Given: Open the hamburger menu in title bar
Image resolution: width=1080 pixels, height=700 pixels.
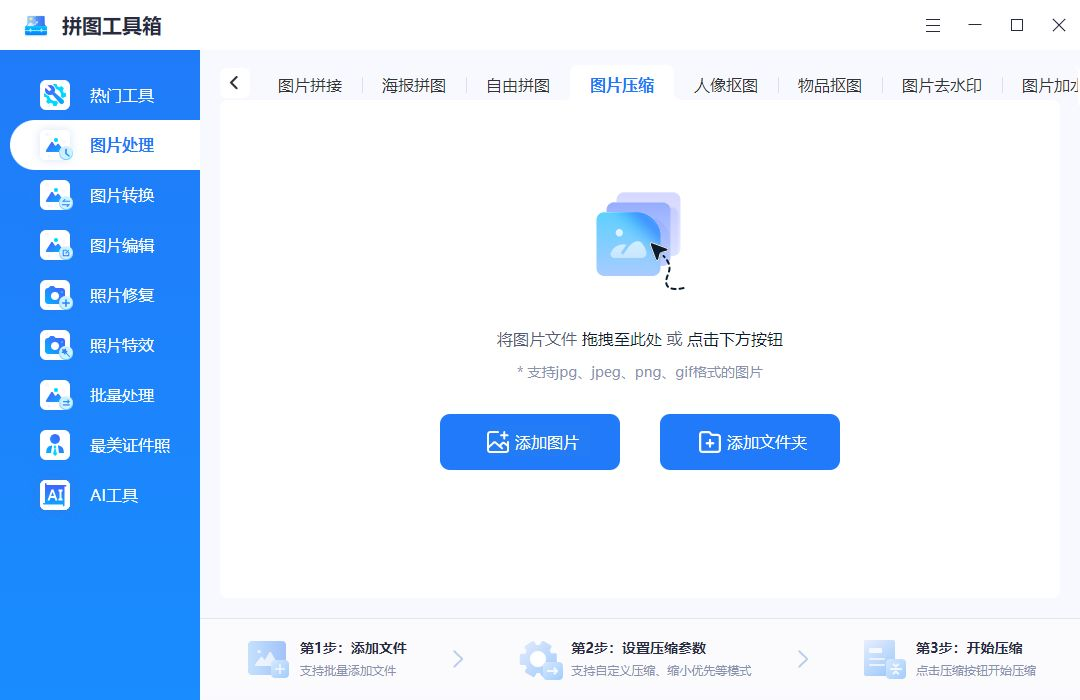Looking at the screenshot, I should pos(933,25).
